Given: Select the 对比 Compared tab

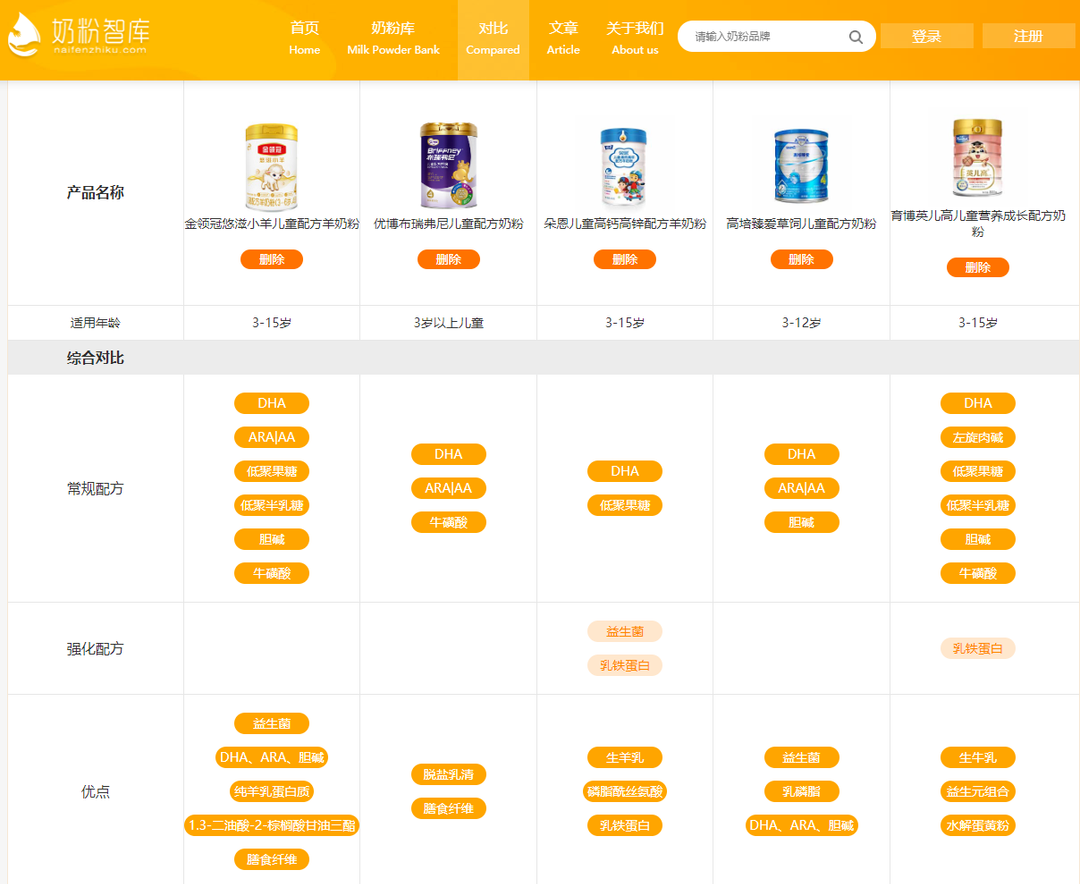Looking at the screenshot, I should click(x=493, y=38).
